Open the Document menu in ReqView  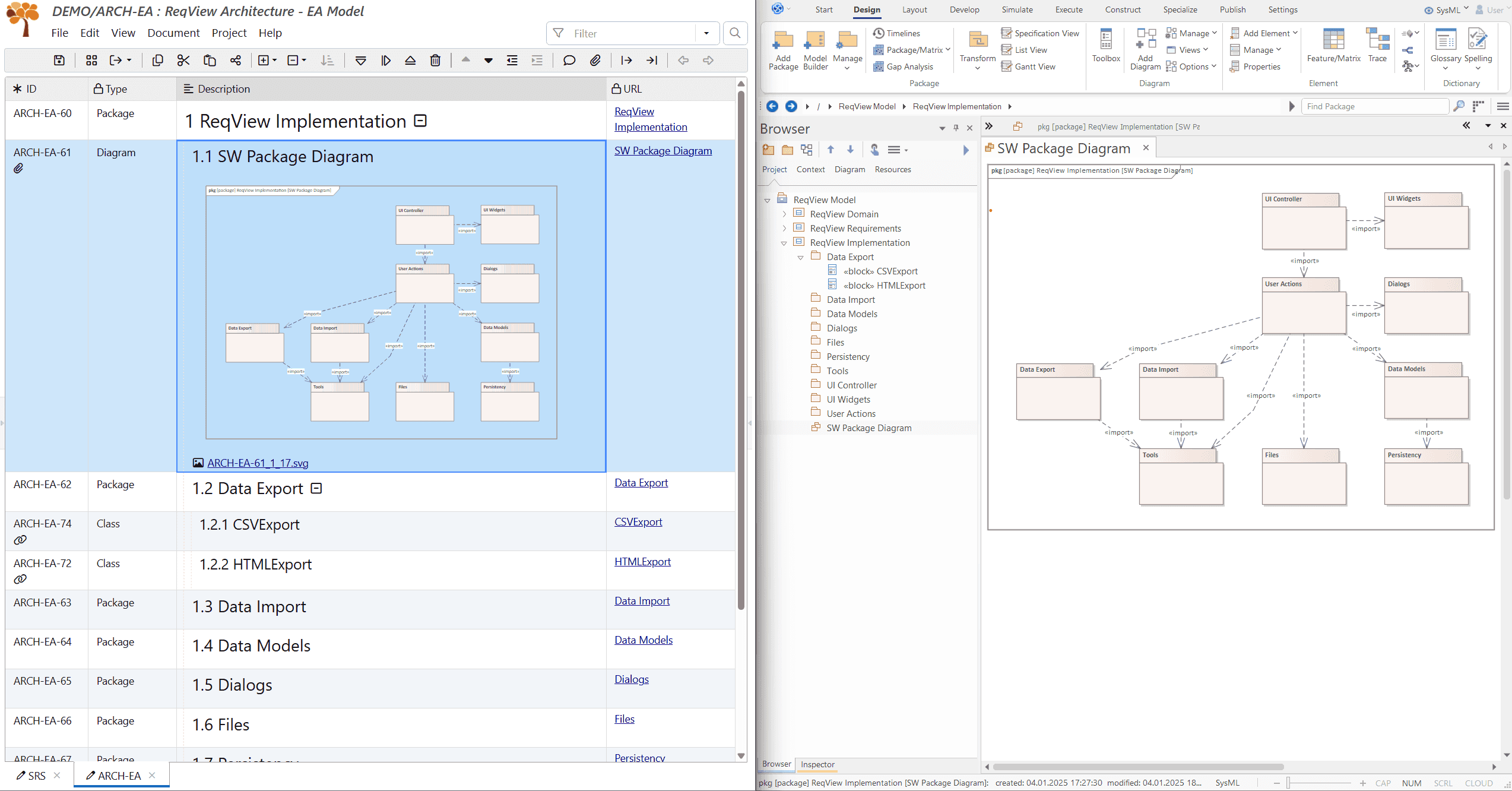173,33
